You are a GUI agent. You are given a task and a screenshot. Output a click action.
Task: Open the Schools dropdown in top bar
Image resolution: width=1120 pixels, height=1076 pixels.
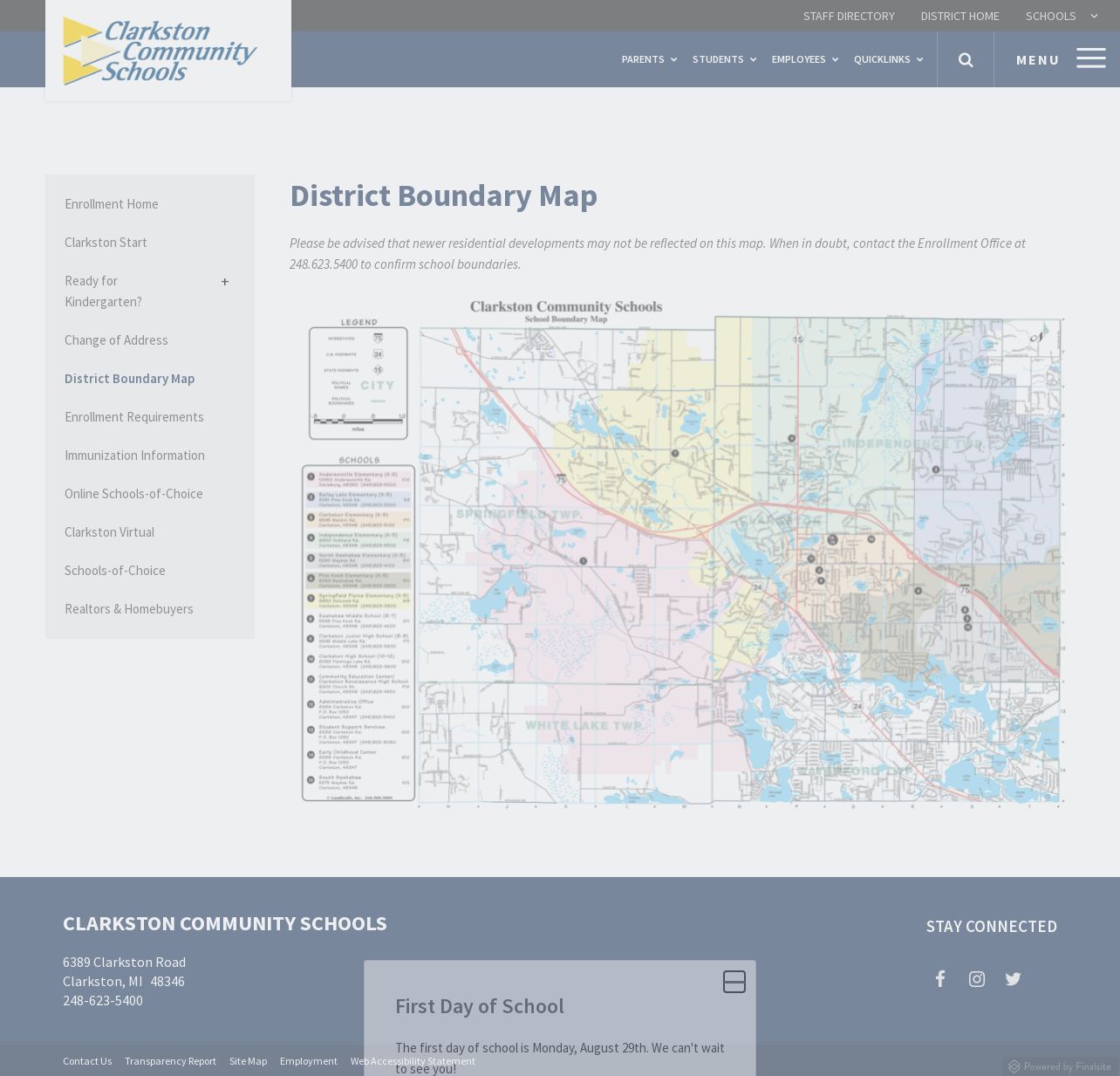[1062, 16]
